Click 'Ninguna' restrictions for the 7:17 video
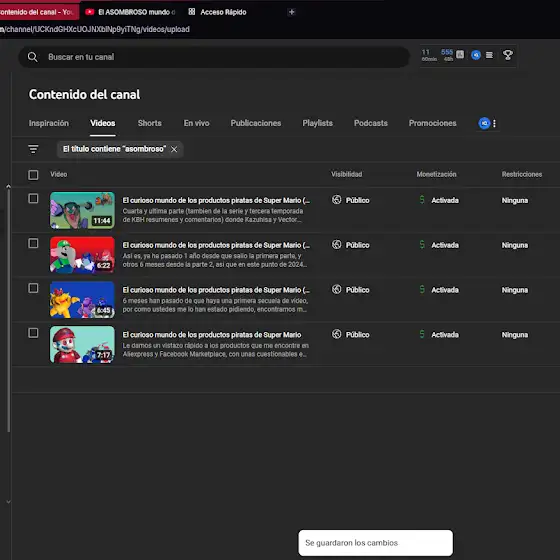 tap(515, 335)
